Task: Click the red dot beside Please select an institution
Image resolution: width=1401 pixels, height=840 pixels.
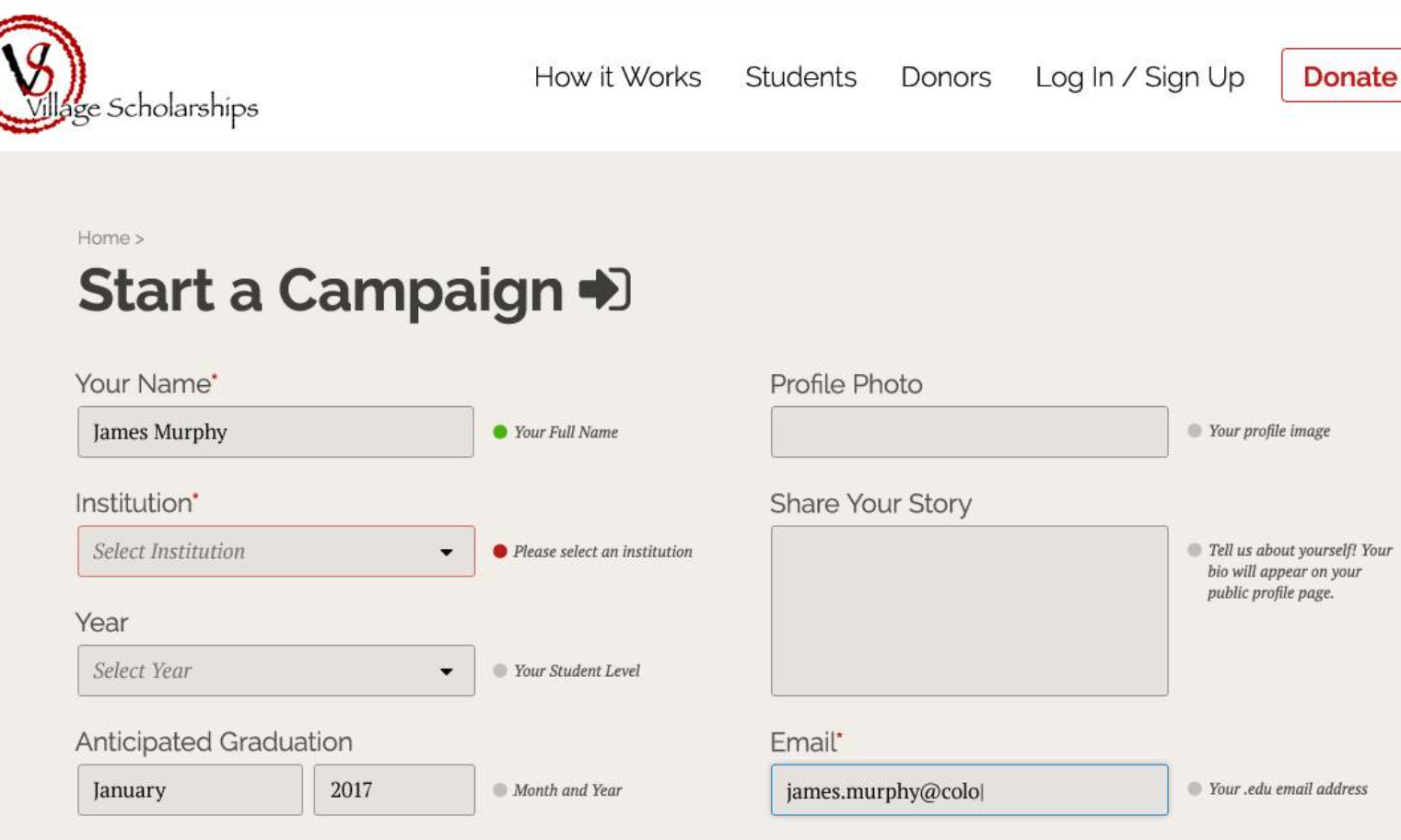Action: (x=500, y=552)
